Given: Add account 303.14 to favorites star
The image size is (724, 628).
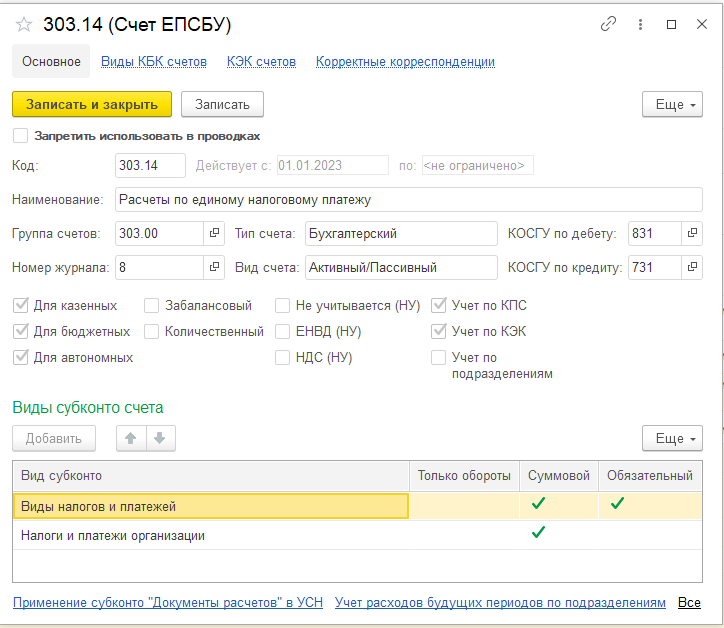Looking at the screenshot, I should coord(24,24).
